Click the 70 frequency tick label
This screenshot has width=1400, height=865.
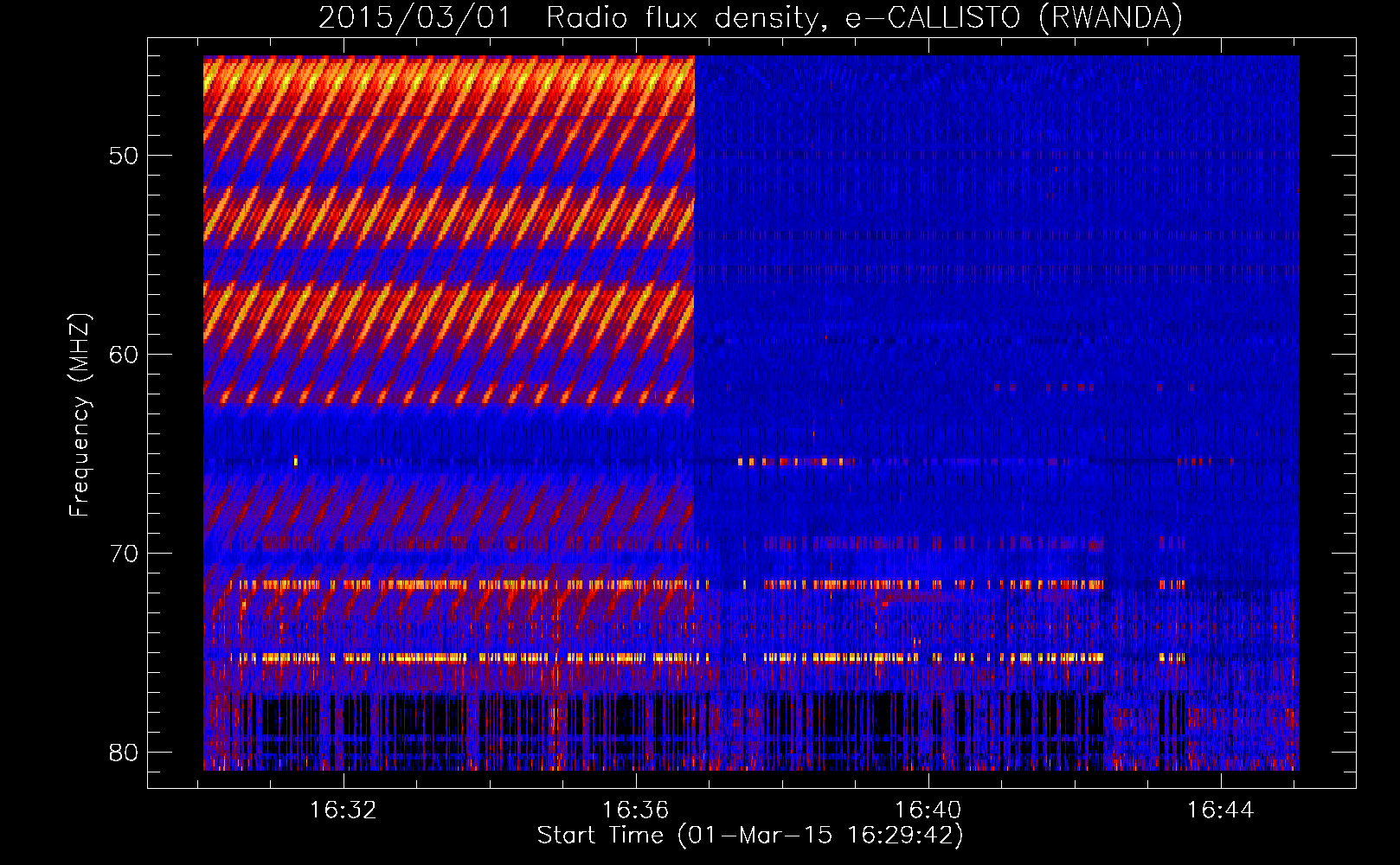(124, 554)
